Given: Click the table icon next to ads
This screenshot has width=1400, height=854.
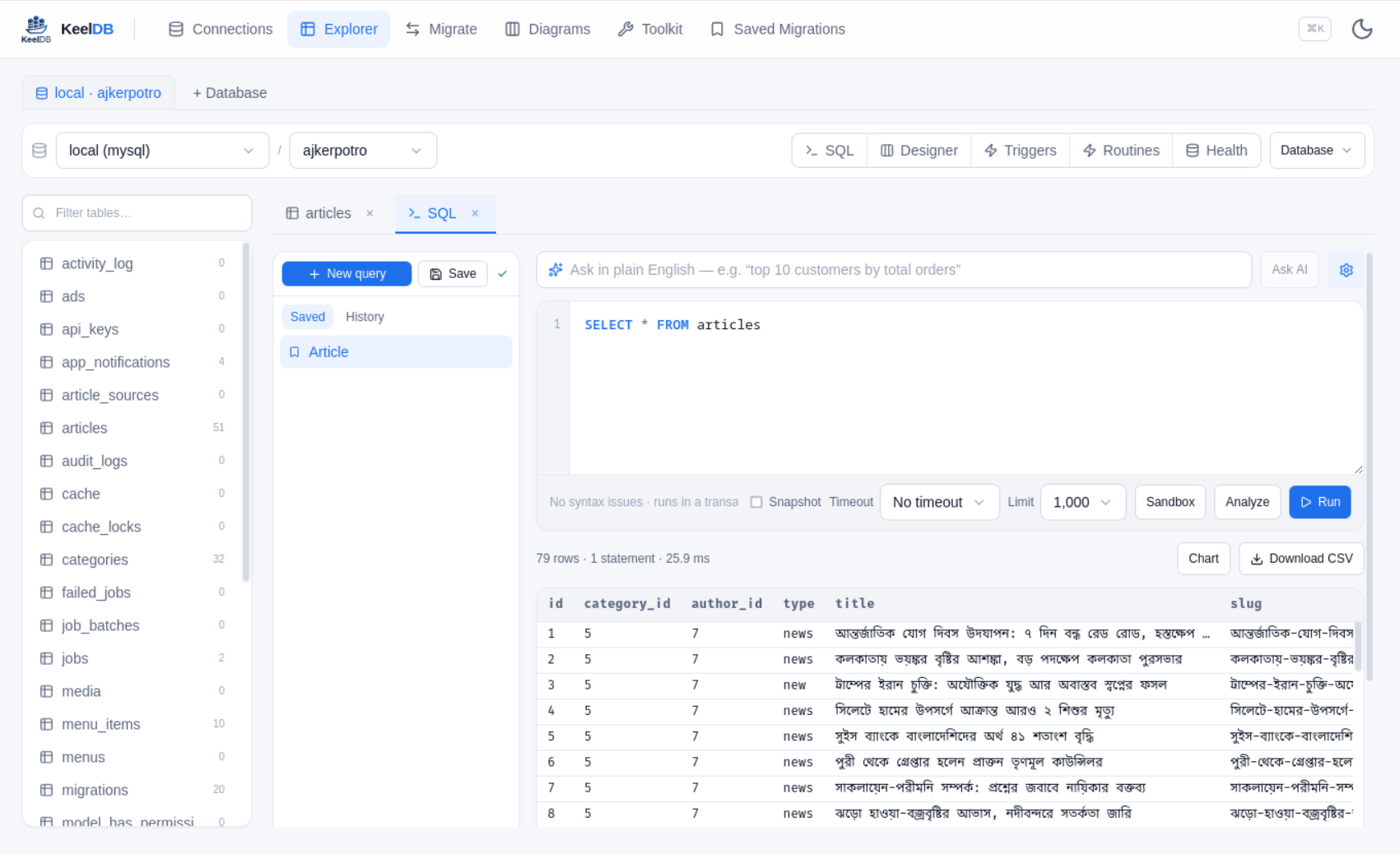Looking at the screenshot, I should coord(46,296).
